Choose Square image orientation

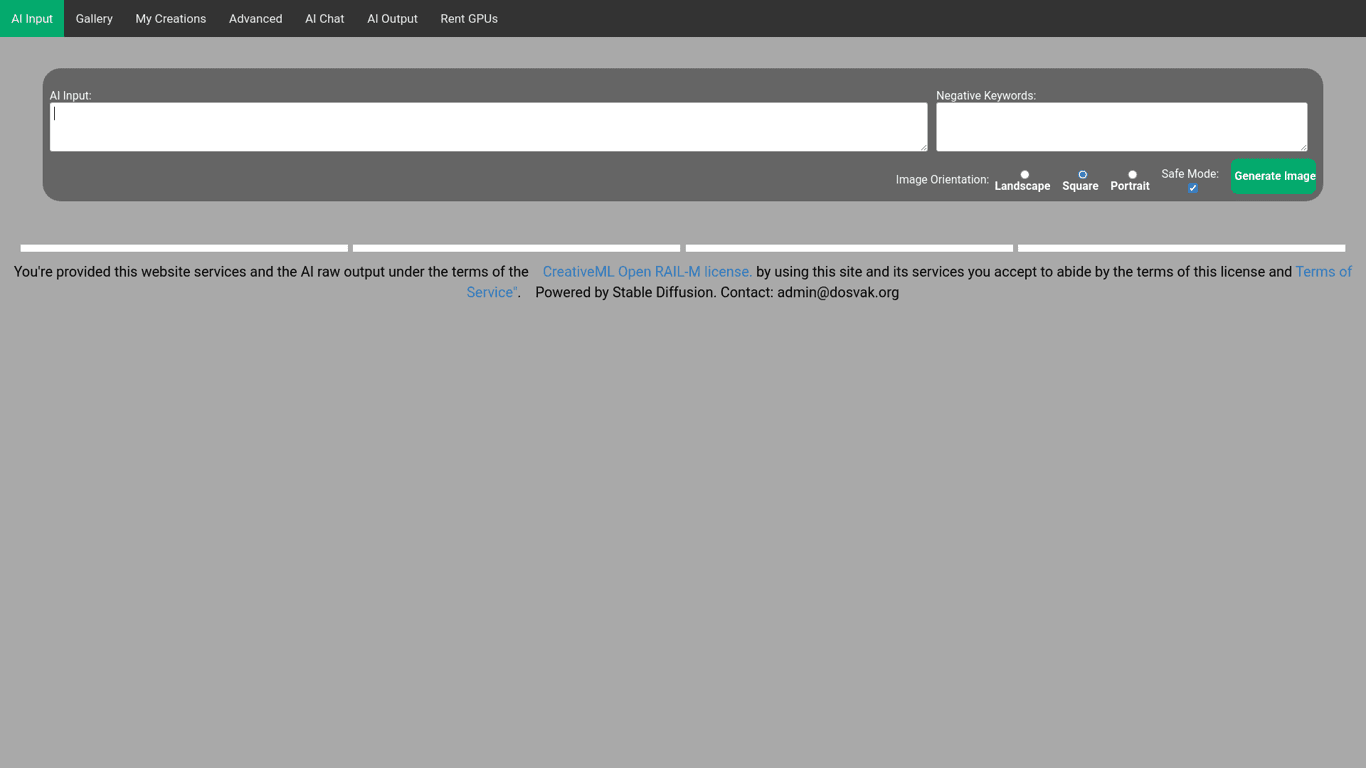pos(1082,175)
